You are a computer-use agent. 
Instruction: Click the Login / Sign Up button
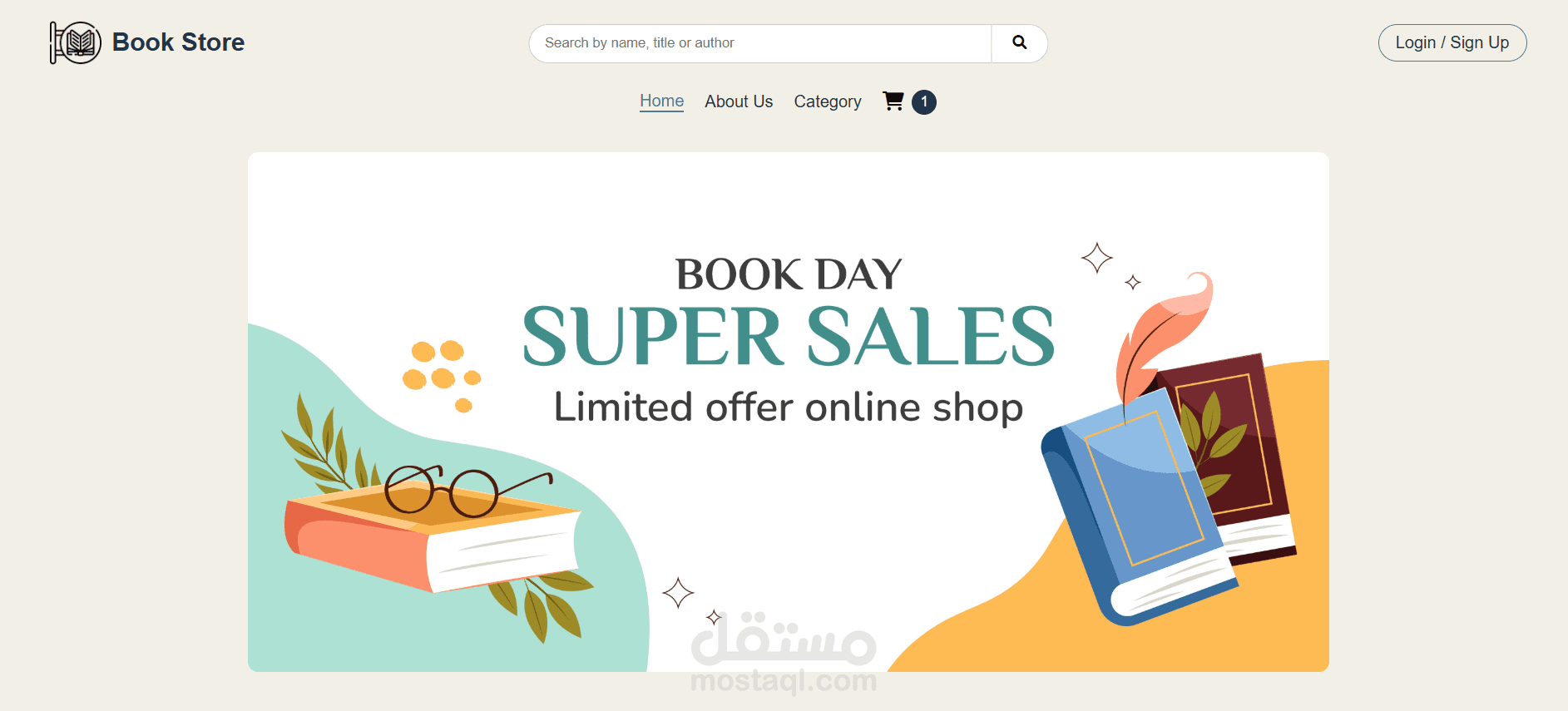tap(1452, 42)
